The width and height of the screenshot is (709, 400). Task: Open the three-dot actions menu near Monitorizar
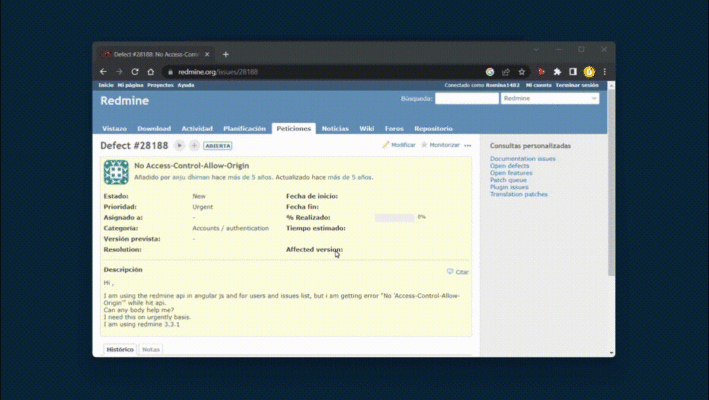point(468,146)
